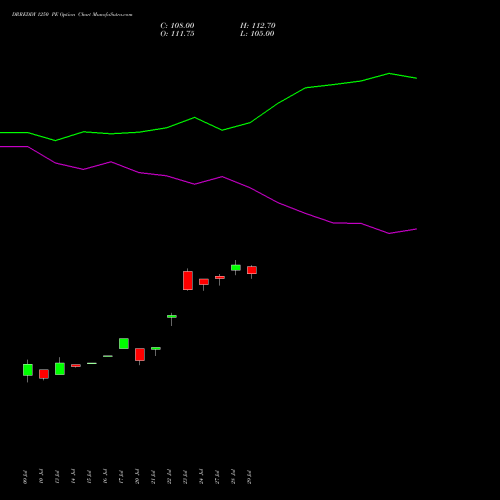Click the '23 Jul' date label
The height and width of the screenshot is (500, 500).
coord(185,477)
